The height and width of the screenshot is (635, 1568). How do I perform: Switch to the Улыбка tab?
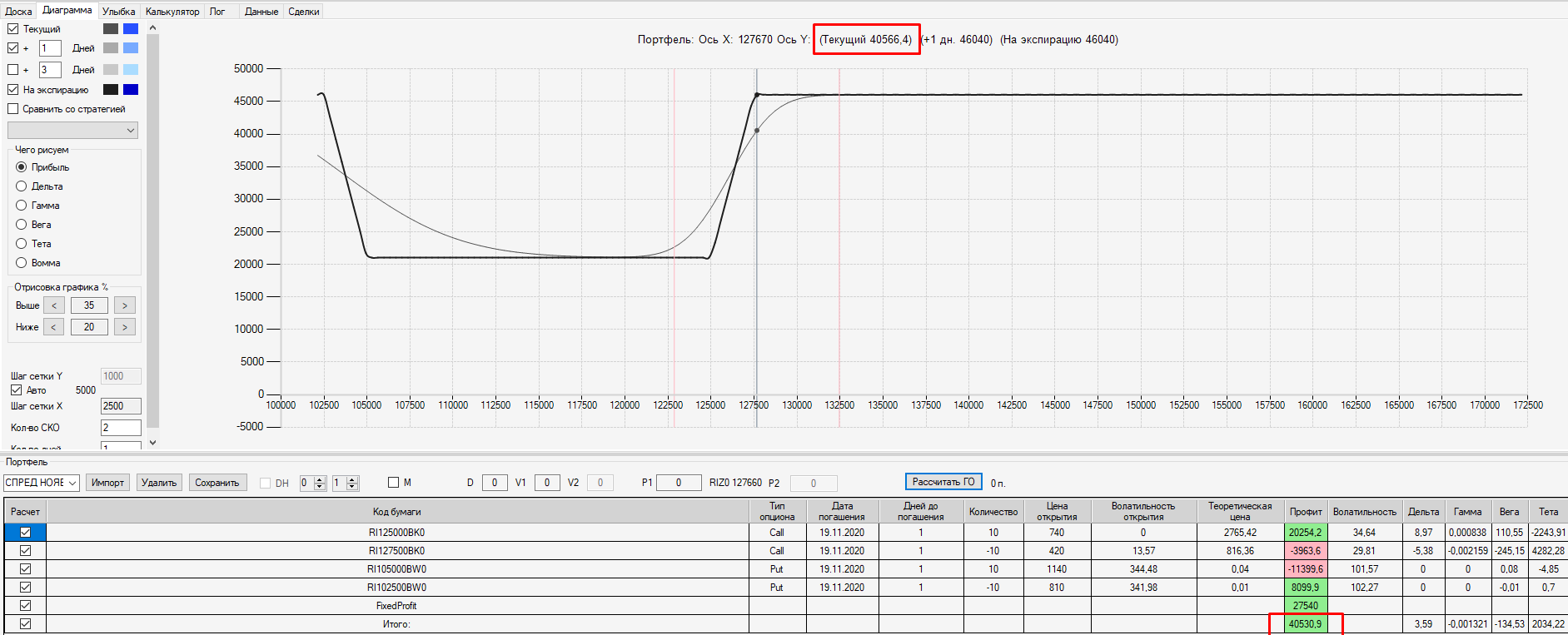(x=118, y=12)
